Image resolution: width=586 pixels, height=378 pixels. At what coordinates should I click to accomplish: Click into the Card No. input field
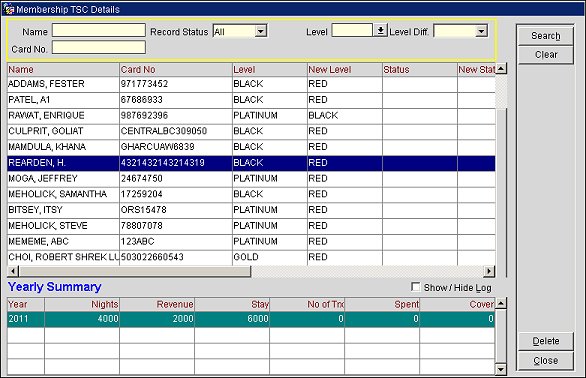pyautogui.click(x=99, y=47)
